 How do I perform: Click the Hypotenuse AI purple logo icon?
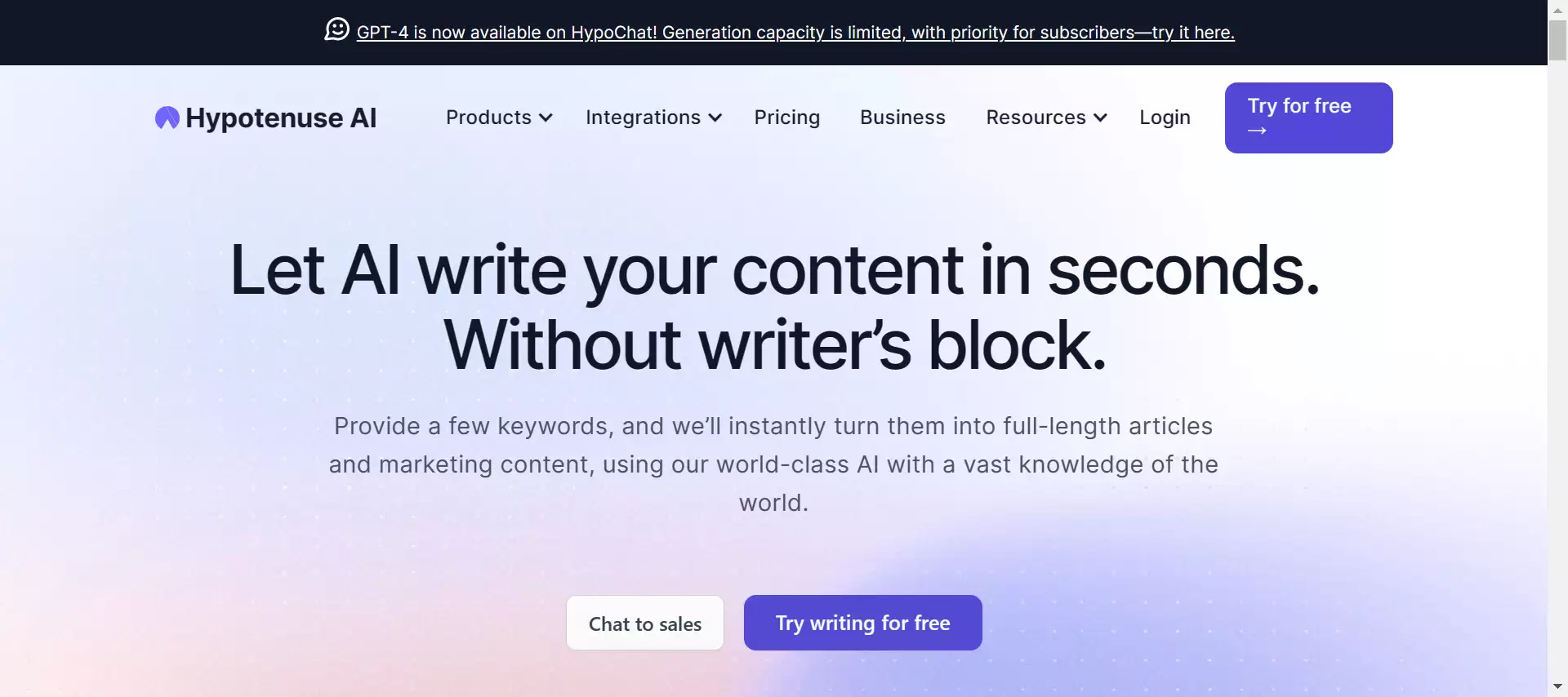pos(167,118)
